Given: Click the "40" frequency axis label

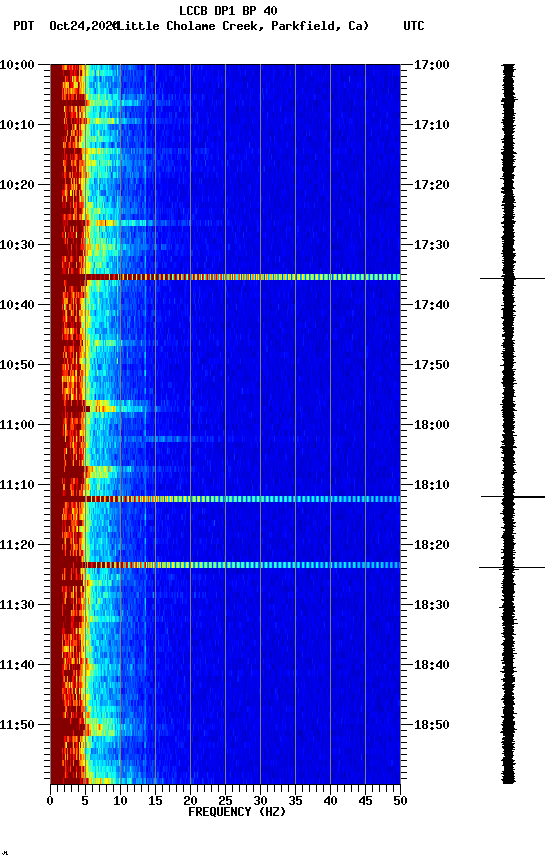Looking at the screenshot, I should [x=330, y=801].
